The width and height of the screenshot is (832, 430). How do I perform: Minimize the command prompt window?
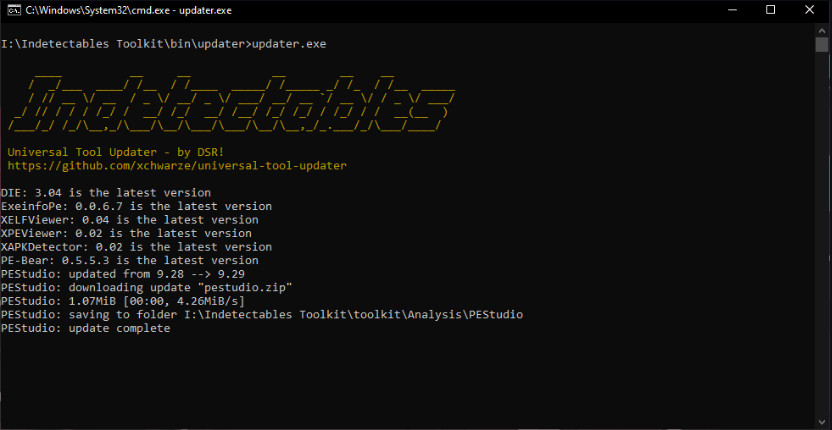733,10
